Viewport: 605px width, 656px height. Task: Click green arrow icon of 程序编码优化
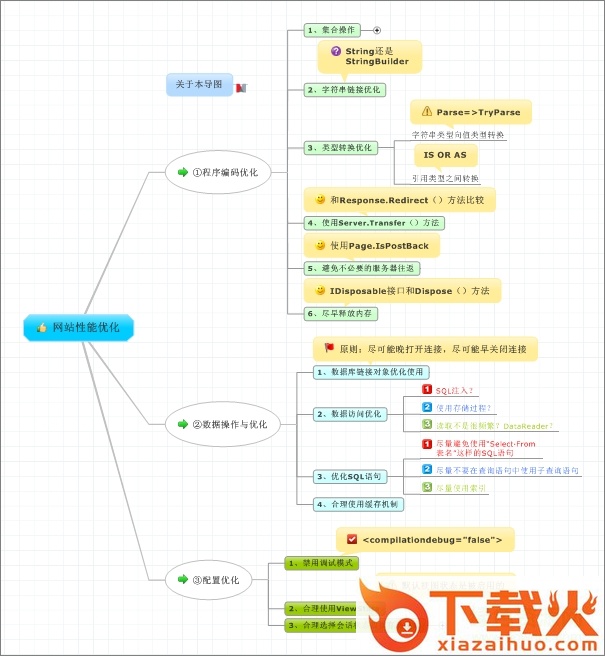(x=183, y=172)
